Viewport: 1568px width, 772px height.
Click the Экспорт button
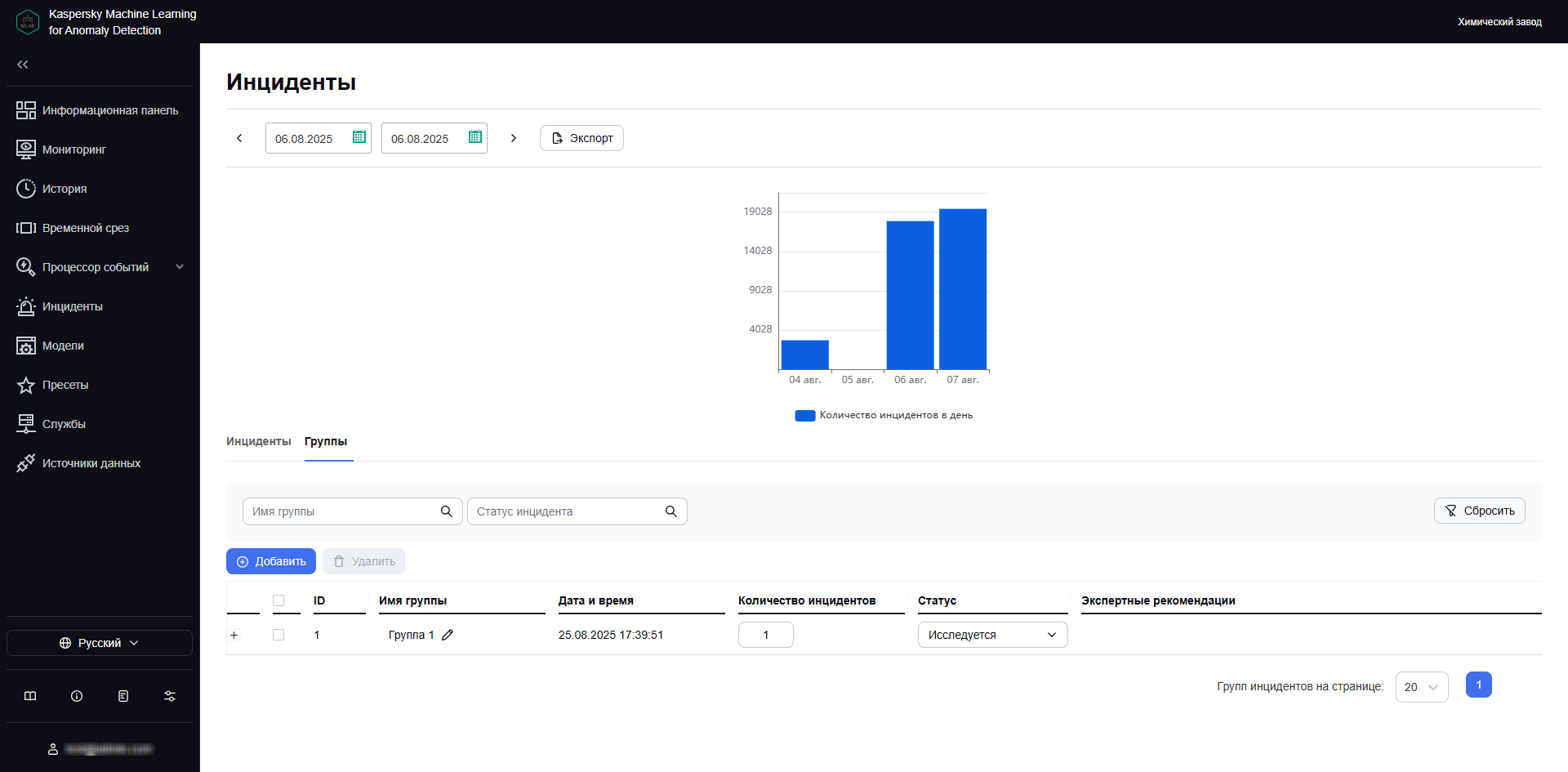[581, 138]
